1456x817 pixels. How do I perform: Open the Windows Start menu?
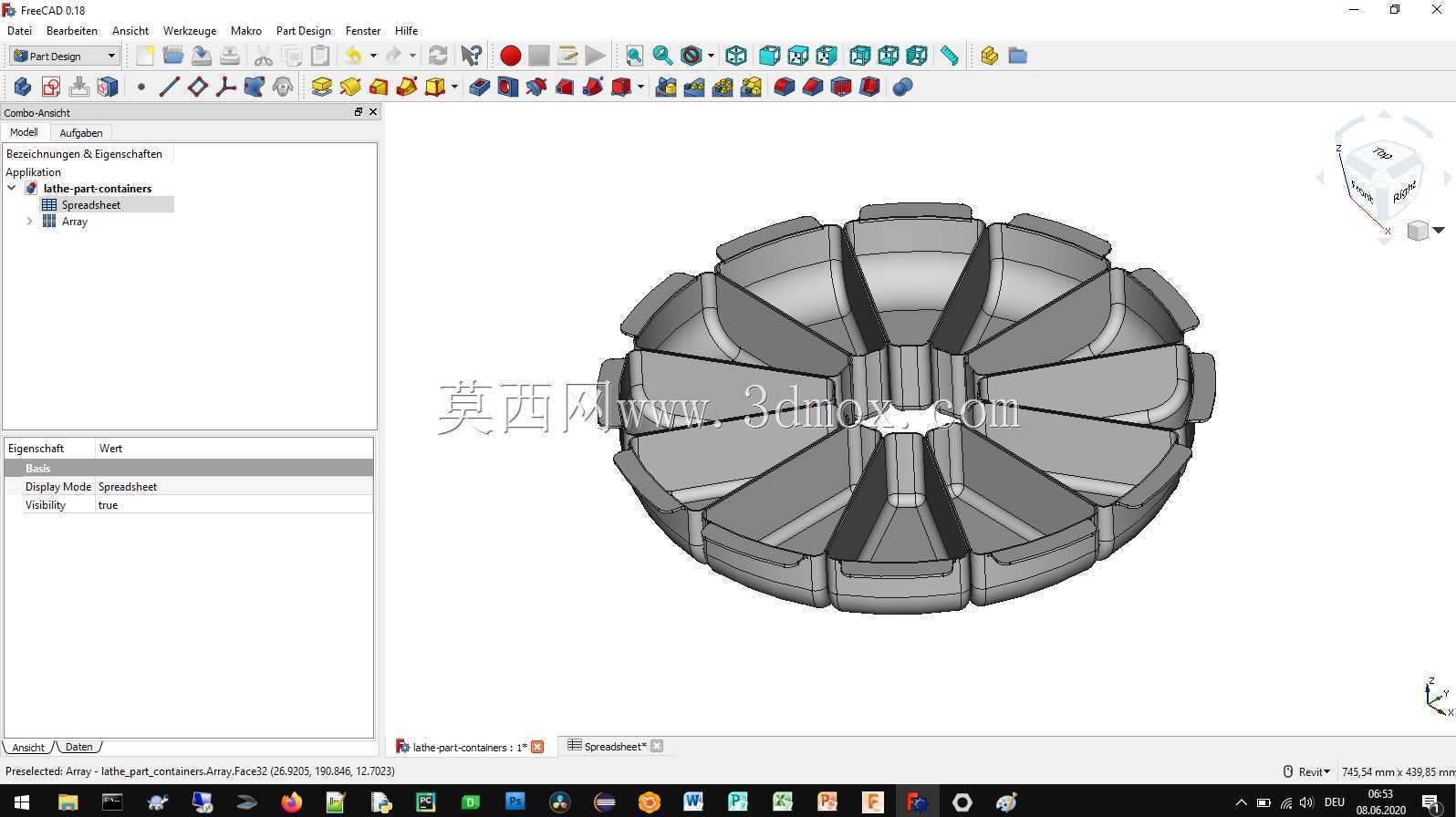point(22,802)
